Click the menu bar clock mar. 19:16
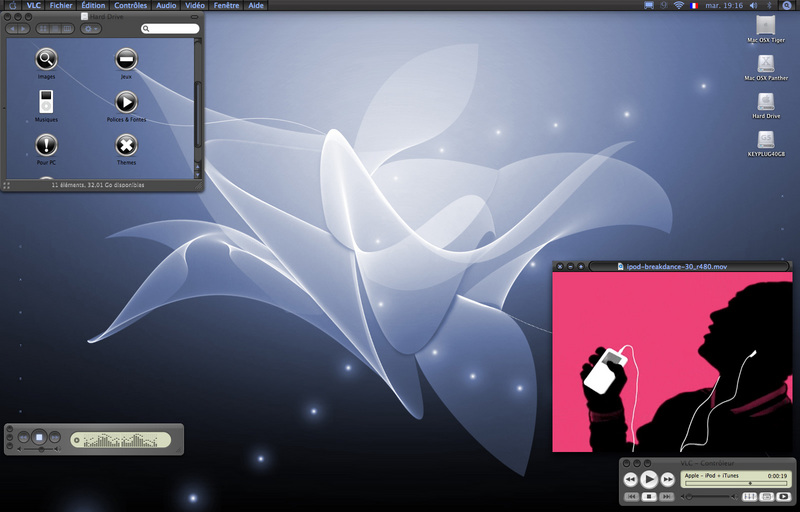Screen dimensions: 800x512 (724, 5)
